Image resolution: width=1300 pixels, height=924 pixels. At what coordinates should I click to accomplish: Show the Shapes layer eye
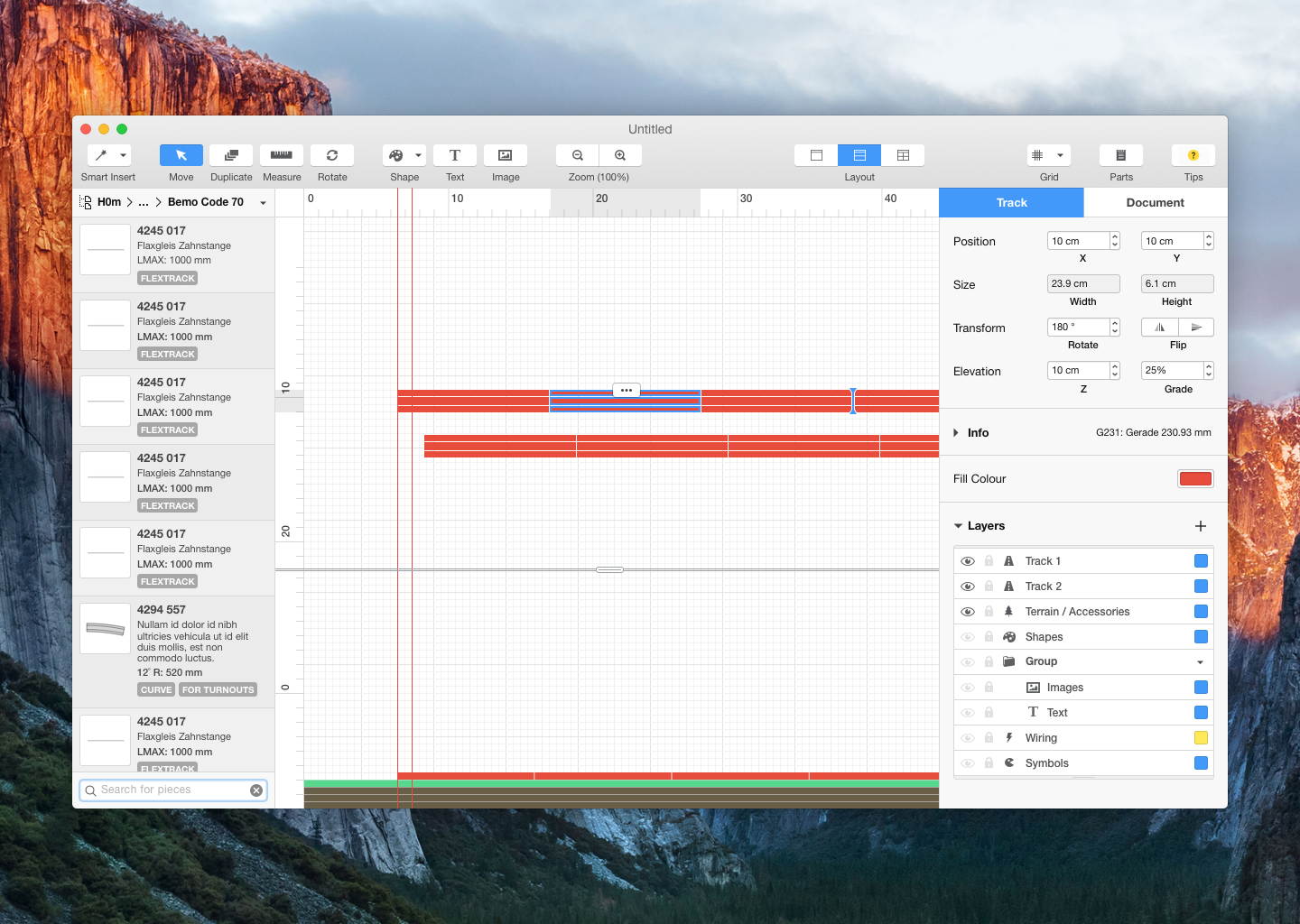point(968,637)
